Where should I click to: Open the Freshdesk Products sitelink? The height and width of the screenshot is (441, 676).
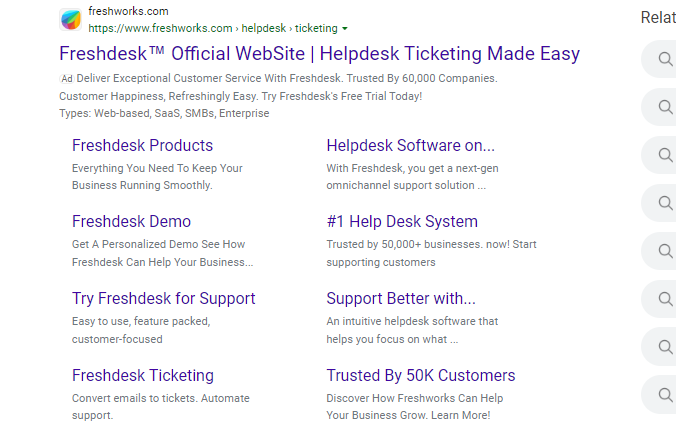[142, 146]
